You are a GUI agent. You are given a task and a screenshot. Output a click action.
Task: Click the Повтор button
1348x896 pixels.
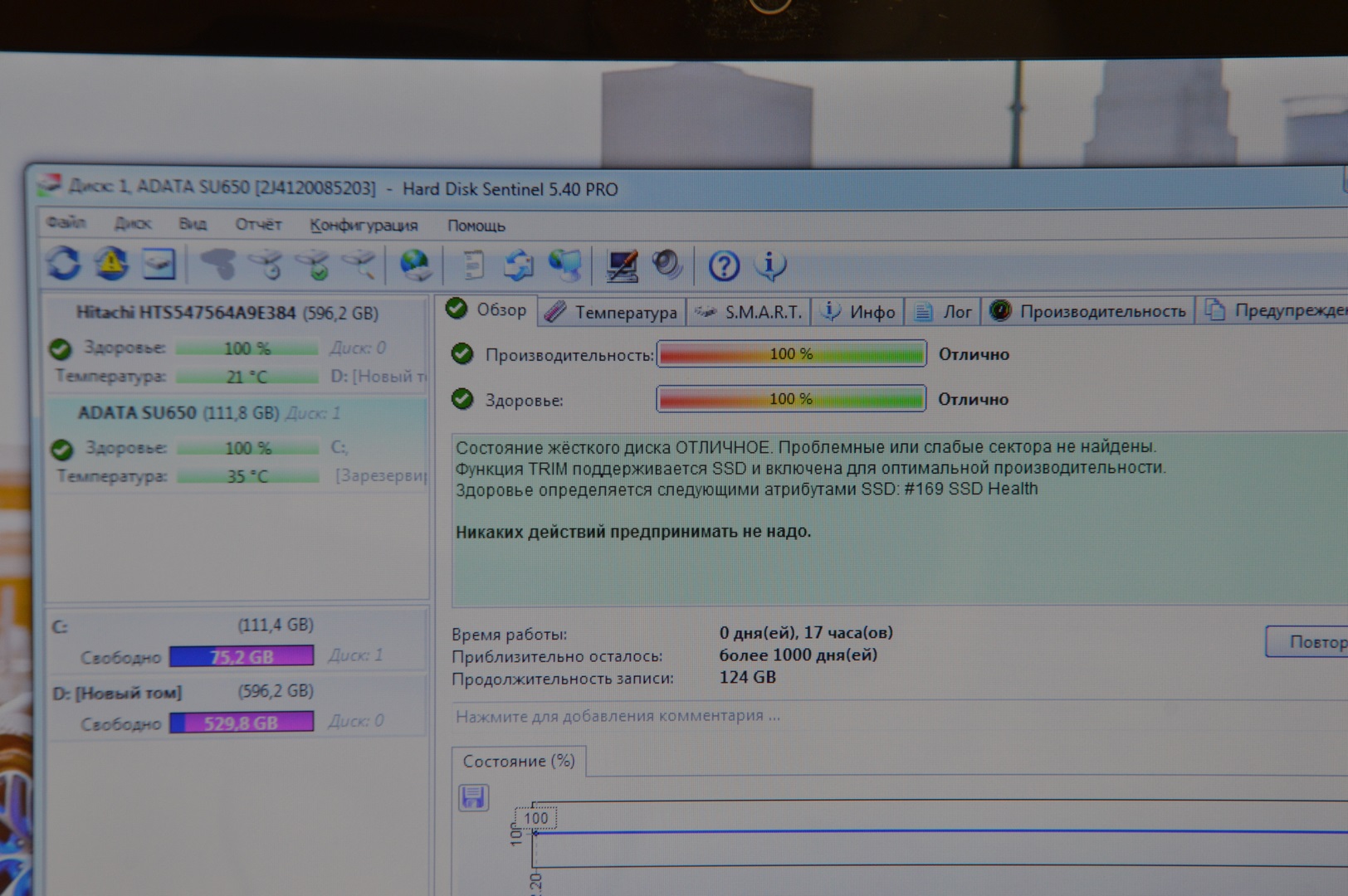[x=1306, y=641]
